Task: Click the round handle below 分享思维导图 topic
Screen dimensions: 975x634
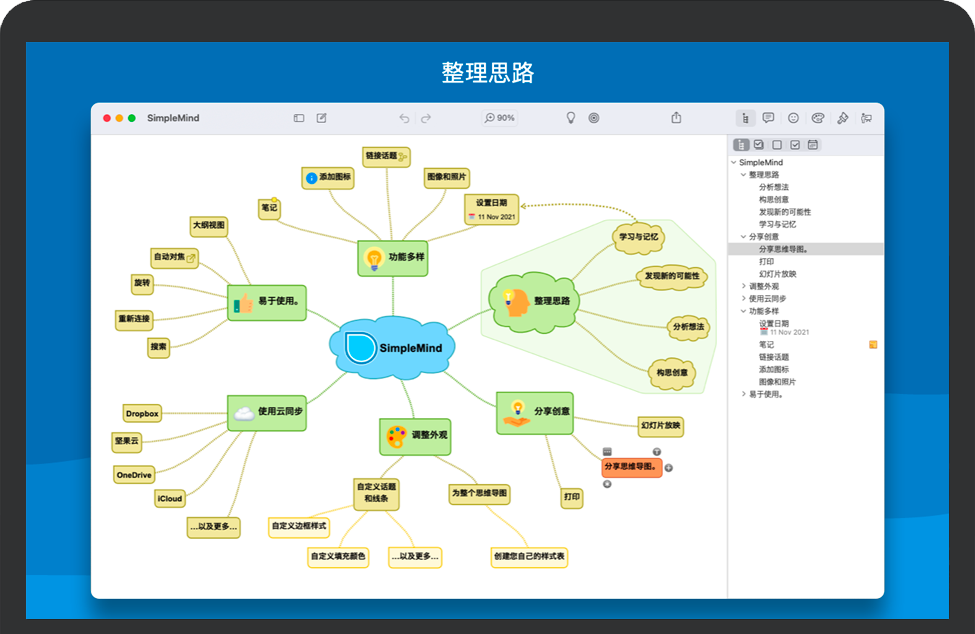Action: tap(608, 484)
